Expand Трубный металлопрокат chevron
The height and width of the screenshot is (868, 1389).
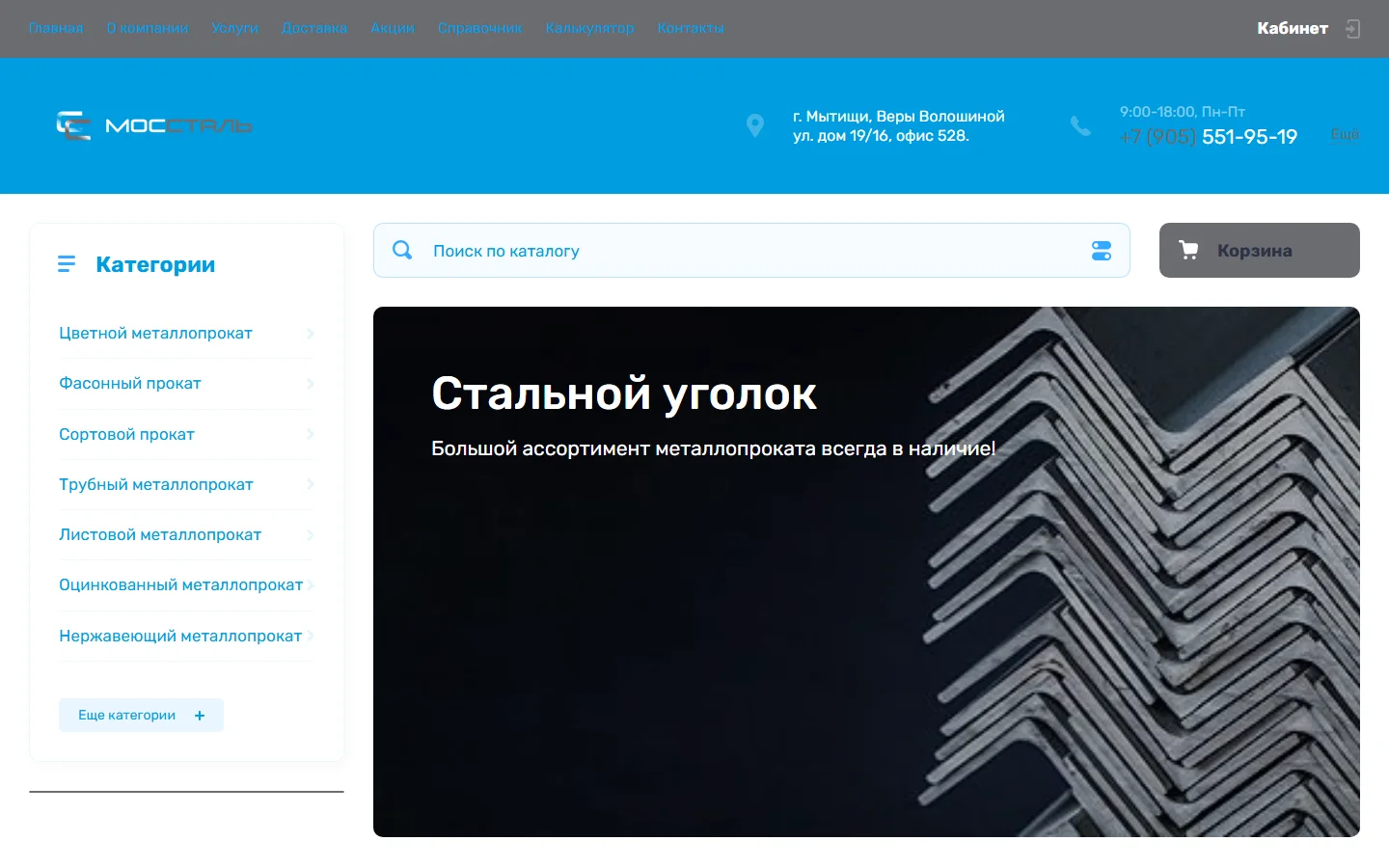coord(310,484)
